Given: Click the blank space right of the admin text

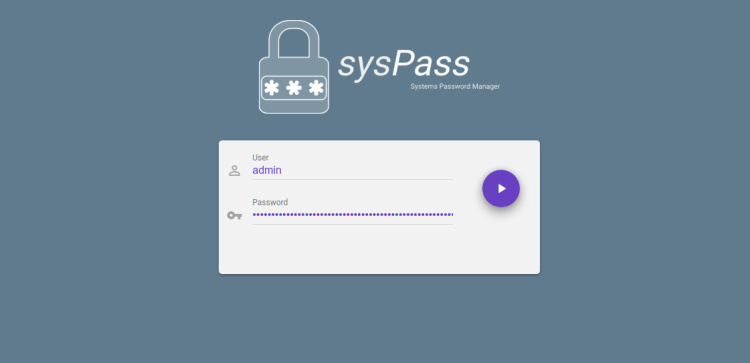Looking at the screenshot, I should click(x=367, y=170).
